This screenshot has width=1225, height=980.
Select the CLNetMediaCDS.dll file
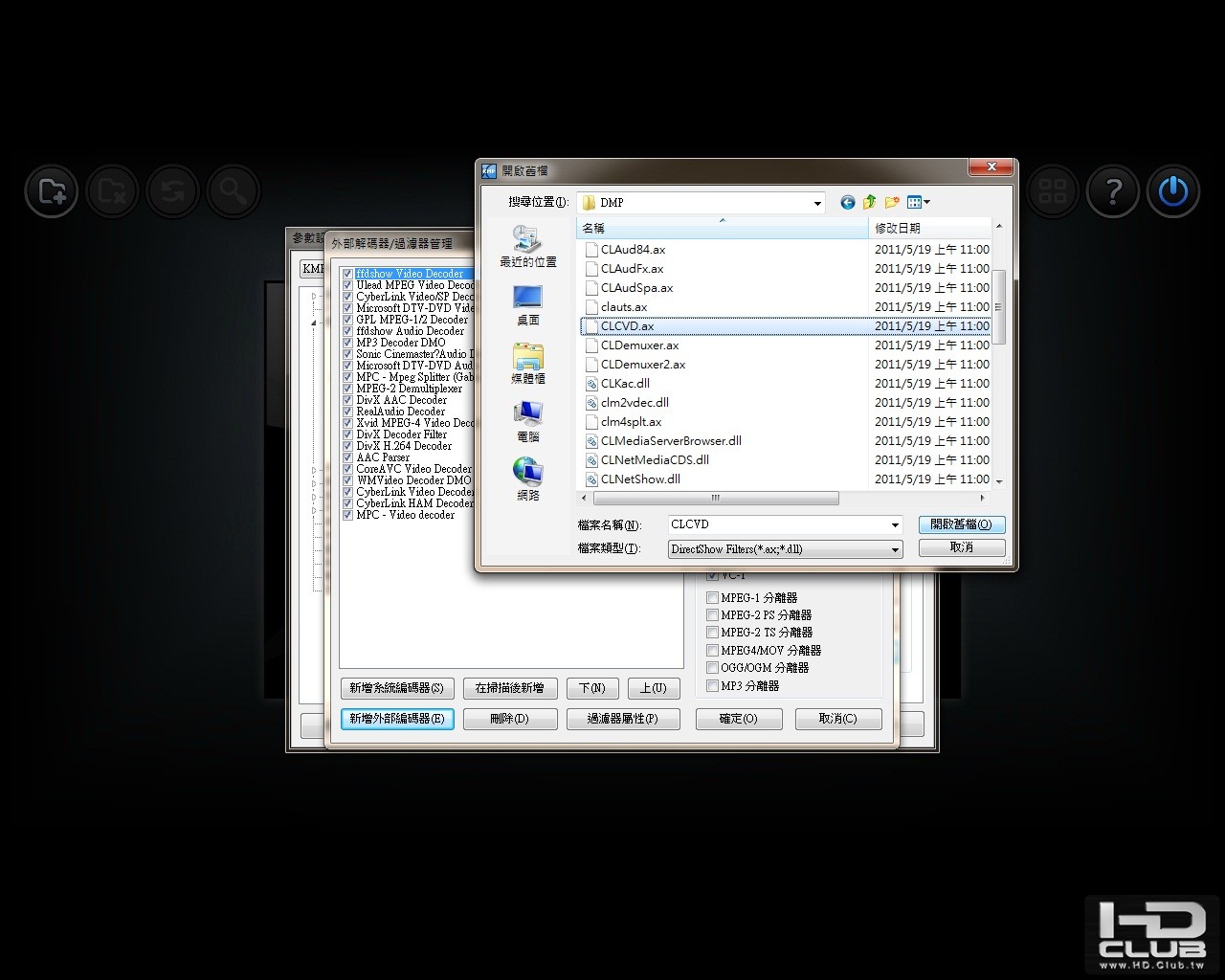pos(655,460)
